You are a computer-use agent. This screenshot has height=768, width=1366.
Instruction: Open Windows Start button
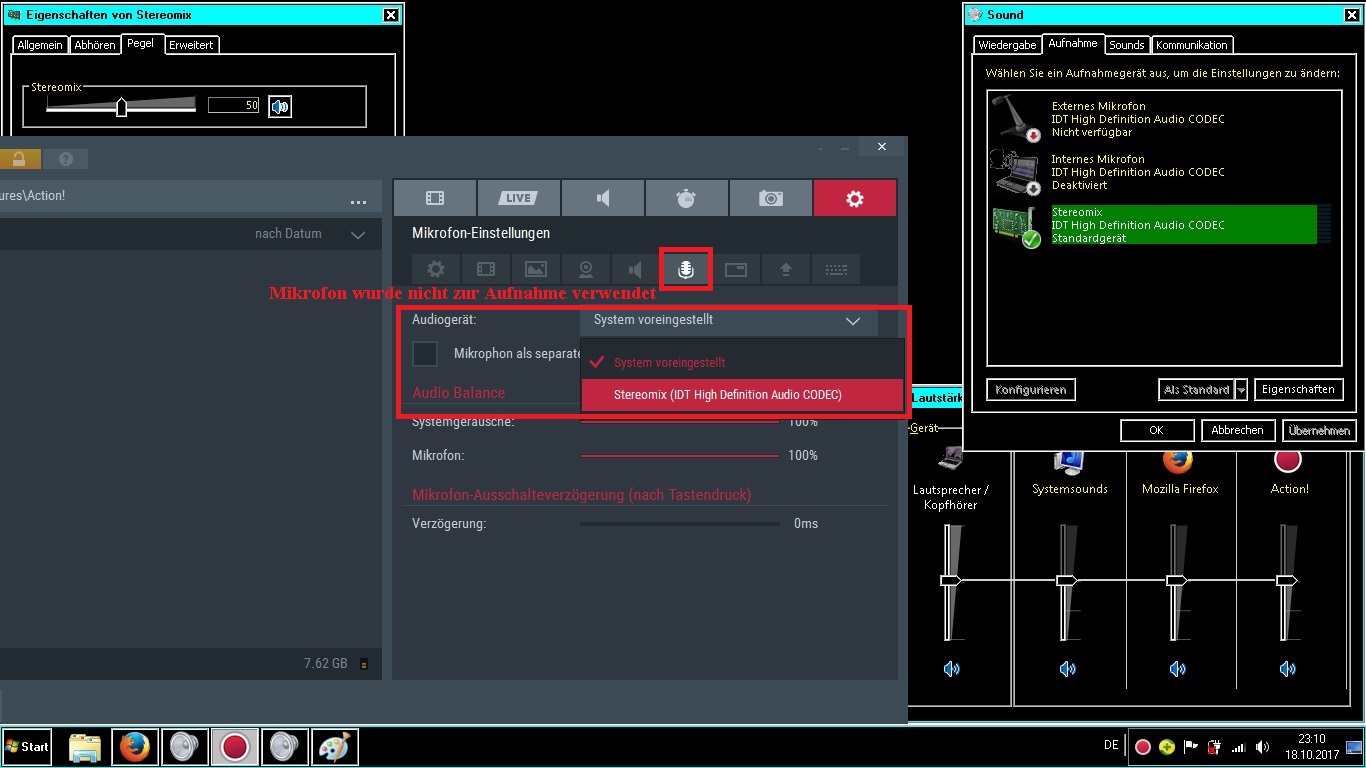point(27,747)
